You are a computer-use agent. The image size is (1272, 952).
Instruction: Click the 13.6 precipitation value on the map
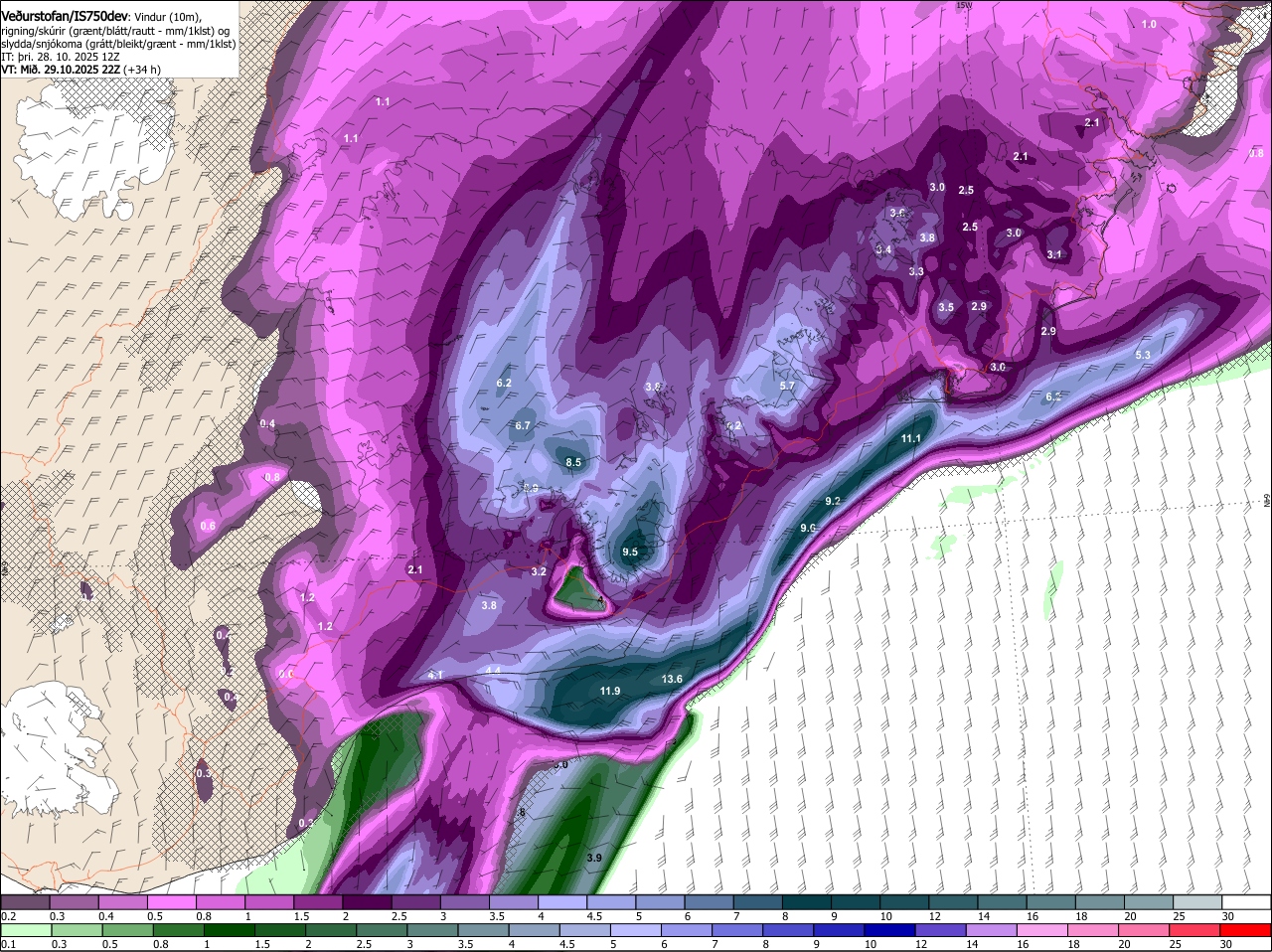pyautogui.click(x=672, y=679)
